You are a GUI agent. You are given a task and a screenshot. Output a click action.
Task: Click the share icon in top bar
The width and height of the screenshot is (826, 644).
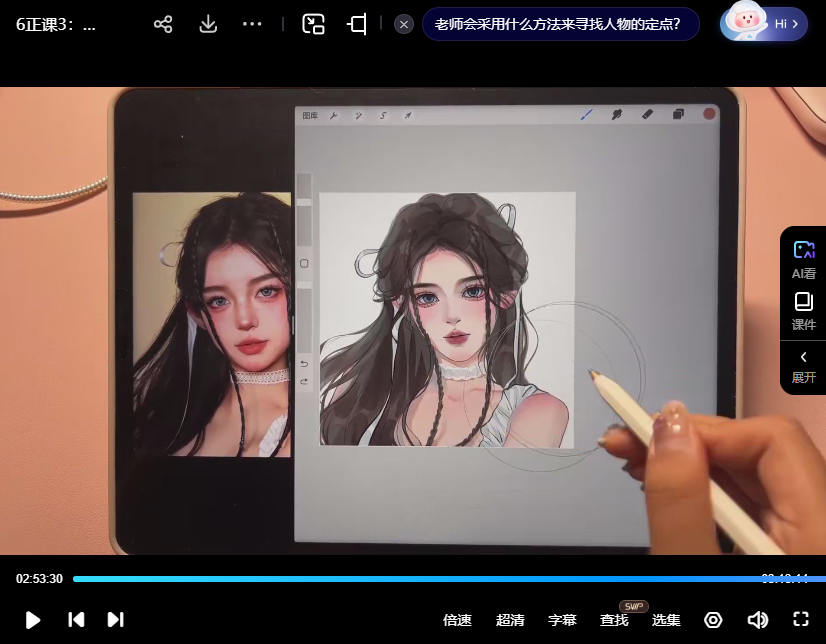click(x=163, y=24)
